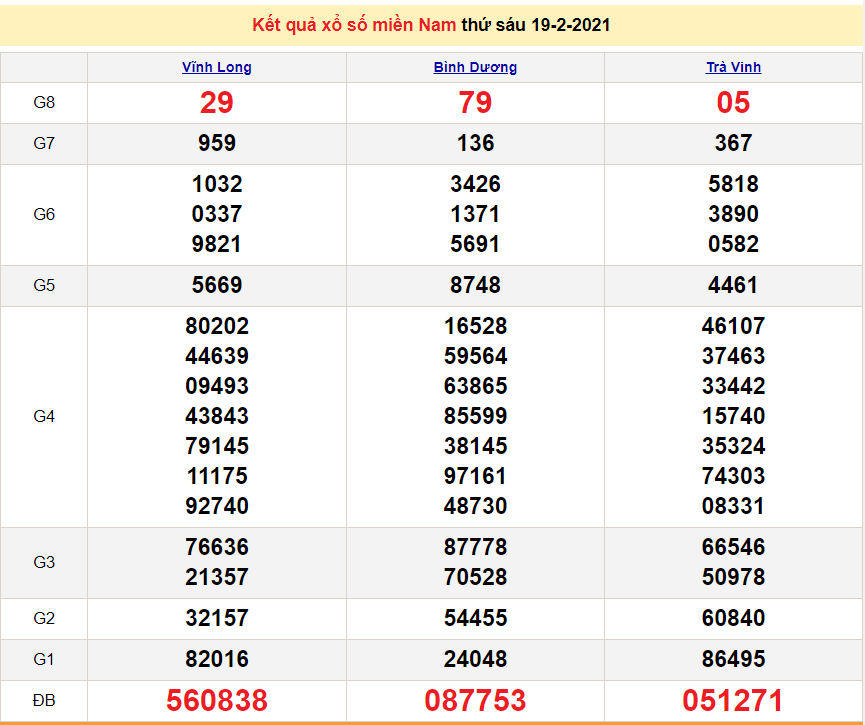Click Vĩnh Long special prize 560838
The width and height of the screenshot is (865, 725).
tap(217, 700)
